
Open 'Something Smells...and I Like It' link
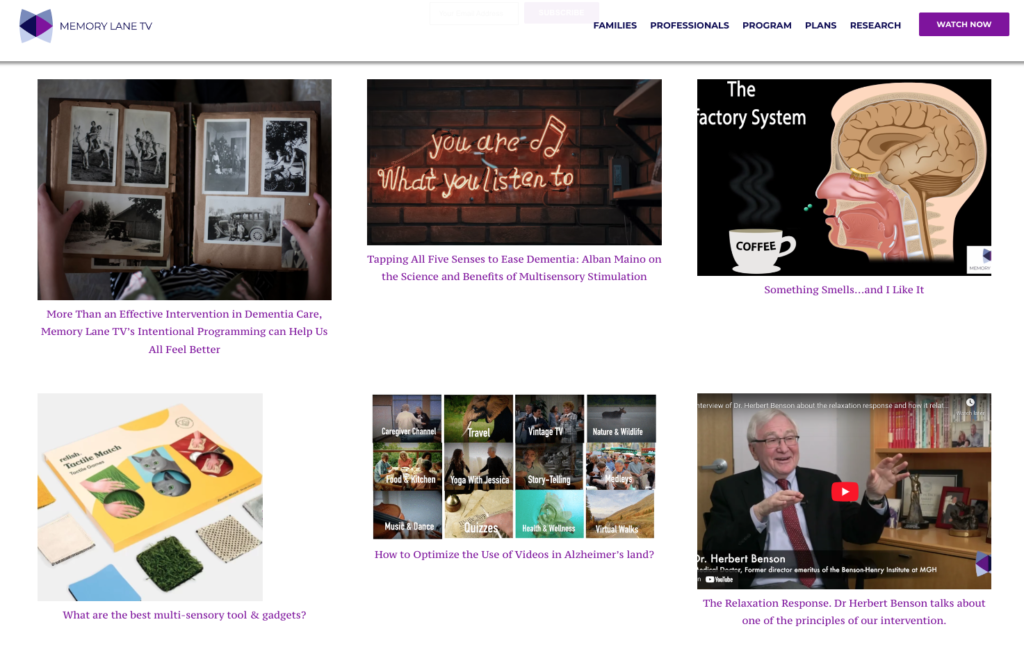tap(844, 290)
